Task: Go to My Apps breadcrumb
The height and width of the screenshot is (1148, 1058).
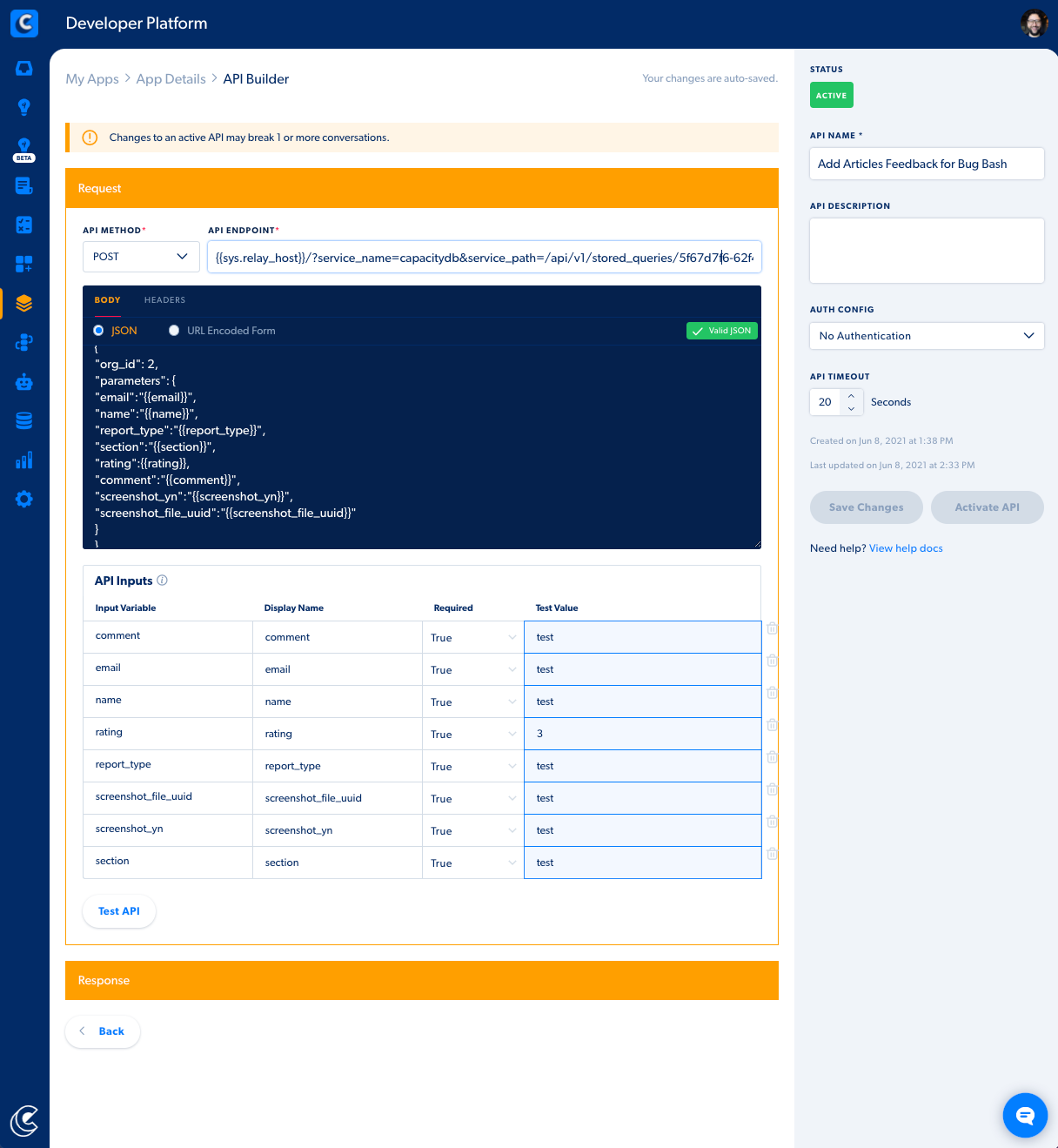Action: 92,79
